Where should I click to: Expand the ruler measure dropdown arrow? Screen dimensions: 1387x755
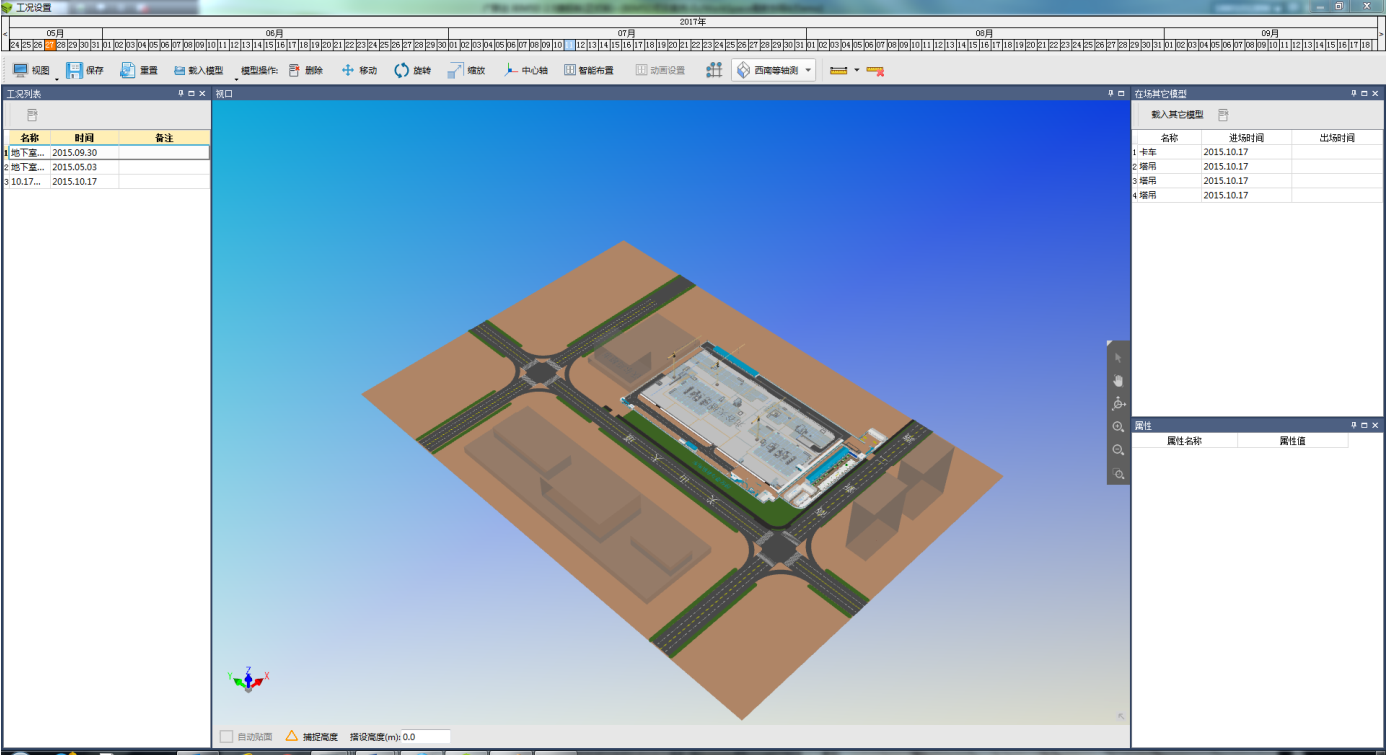pyautogui.click(x=856, y=70)
